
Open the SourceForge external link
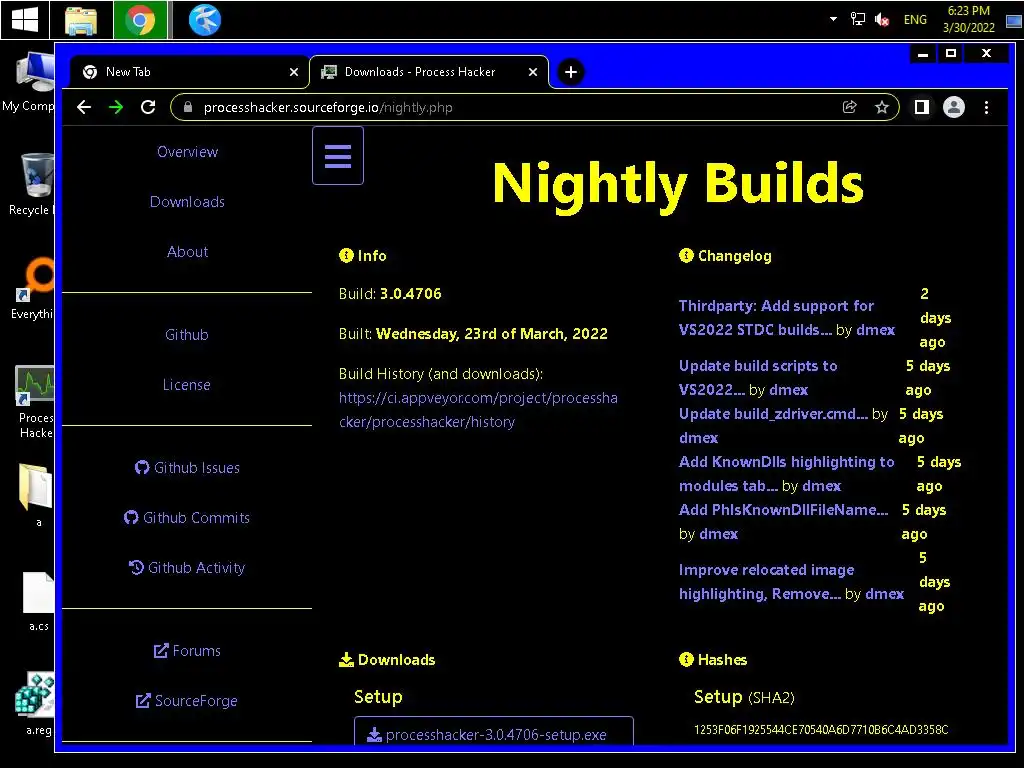pyautogui.click(x=187, y=701)
